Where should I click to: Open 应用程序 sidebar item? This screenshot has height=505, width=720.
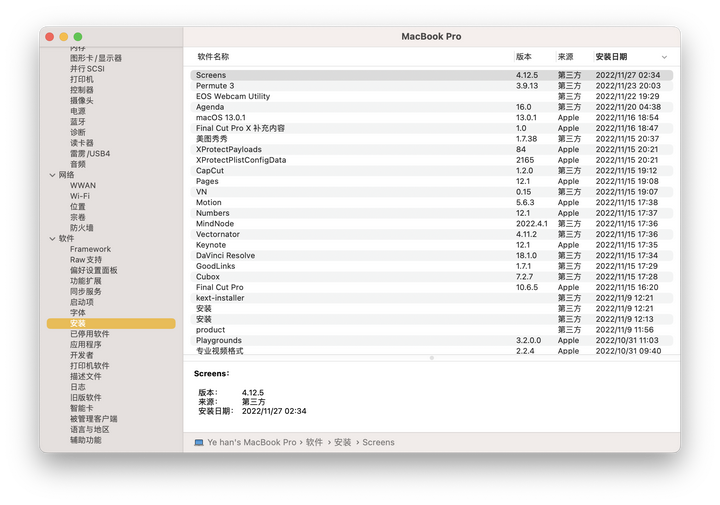tap(86, 344)
